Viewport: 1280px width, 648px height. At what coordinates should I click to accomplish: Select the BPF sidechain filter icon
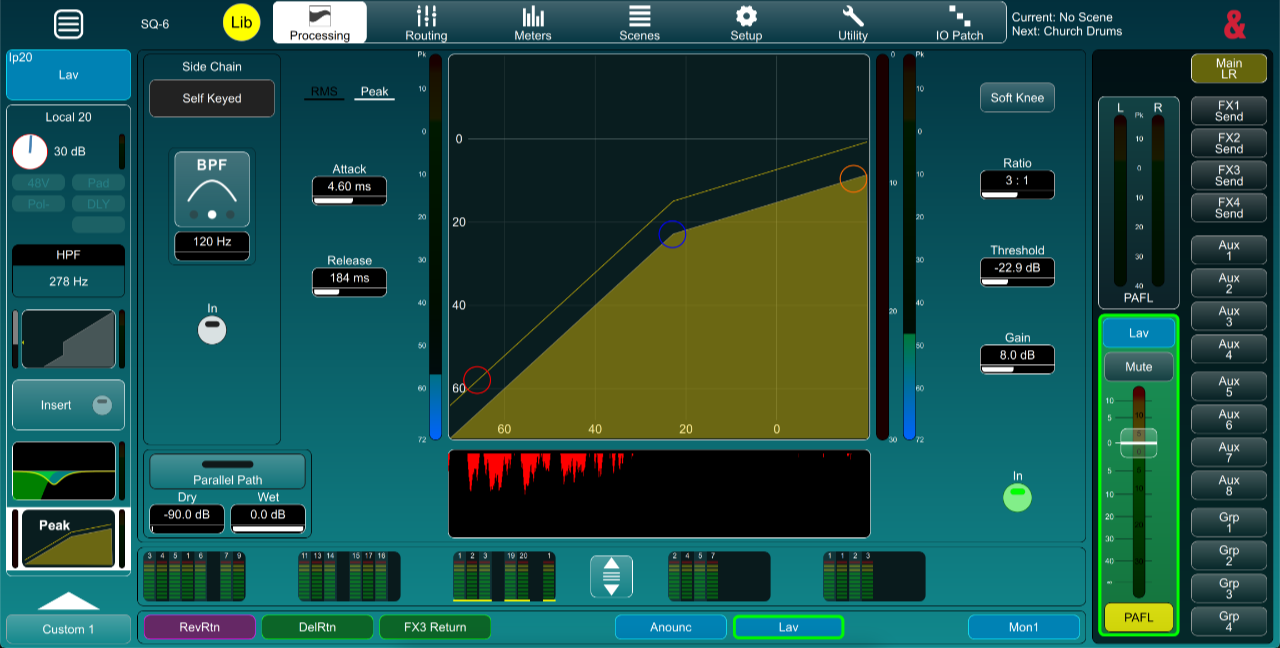[212, 189]
